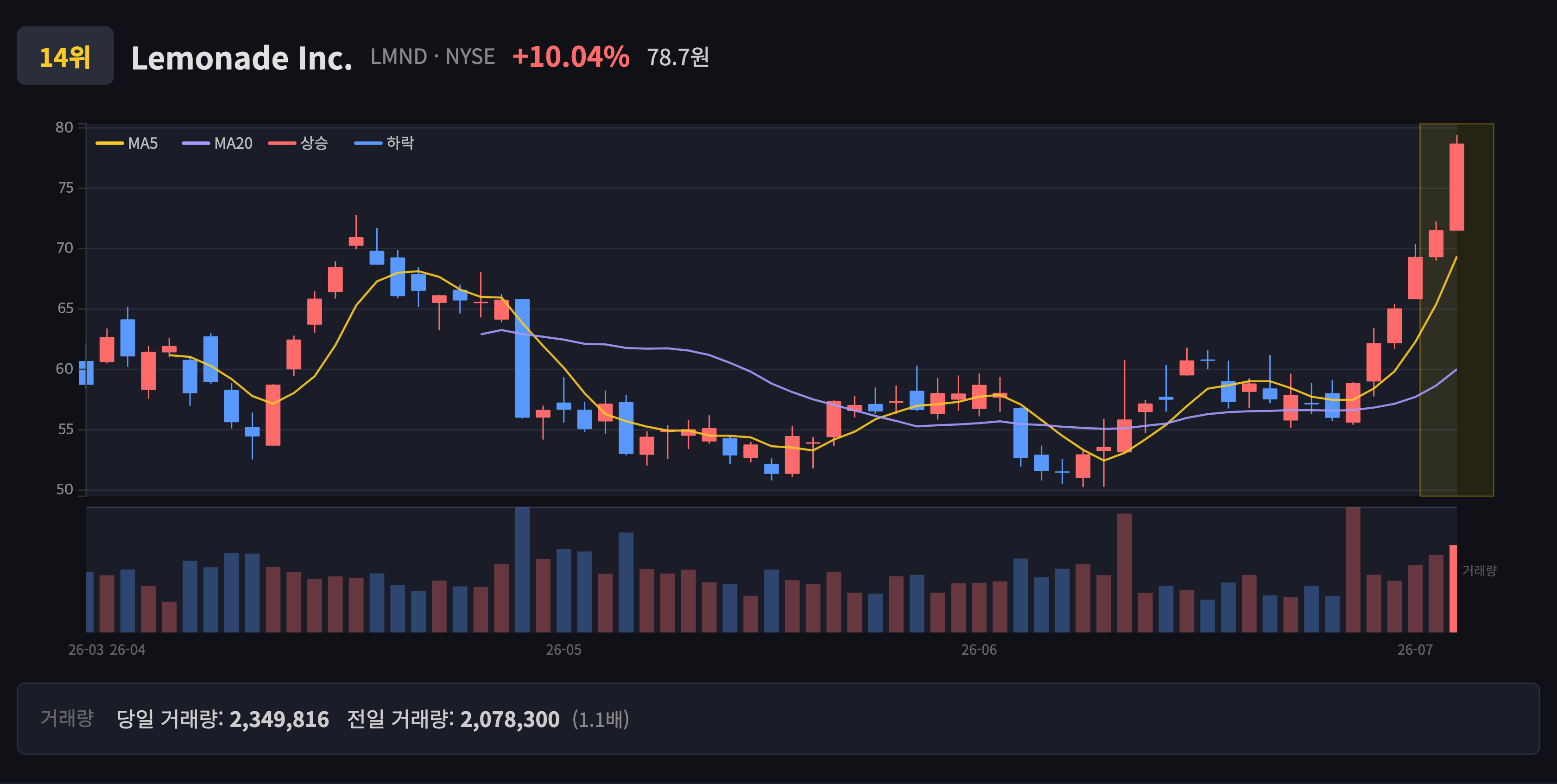Image resolution: width=1557 pixels, height=784 pixels.
Task: Toggle the MA5 legend entry
Action: pos(127,143)
